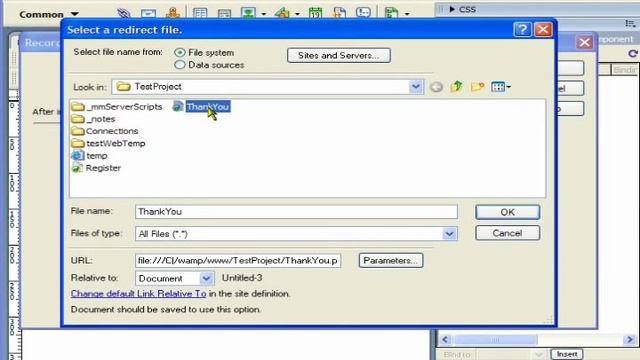Select the testWebTemp folder
The image size is (640, 360).
(109, 143)
